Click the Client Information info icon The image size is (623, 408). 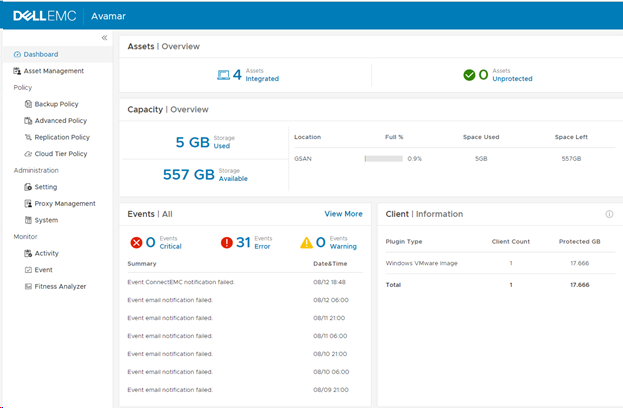(x=609, y=214)
